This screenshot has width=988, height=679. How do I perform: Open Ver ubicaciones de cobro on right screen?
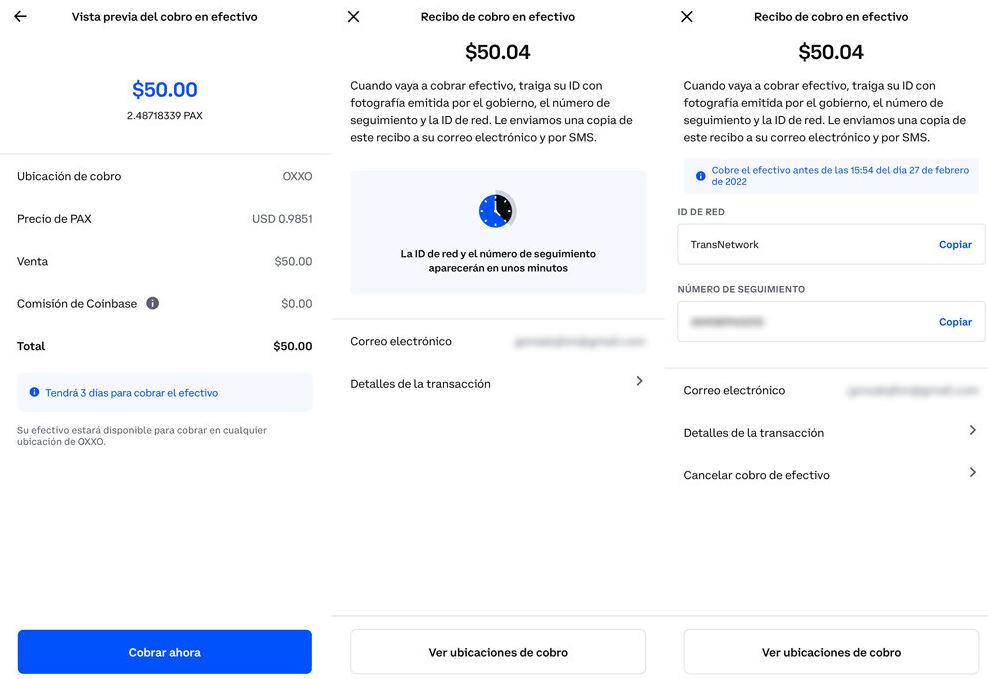pos(831,652)
